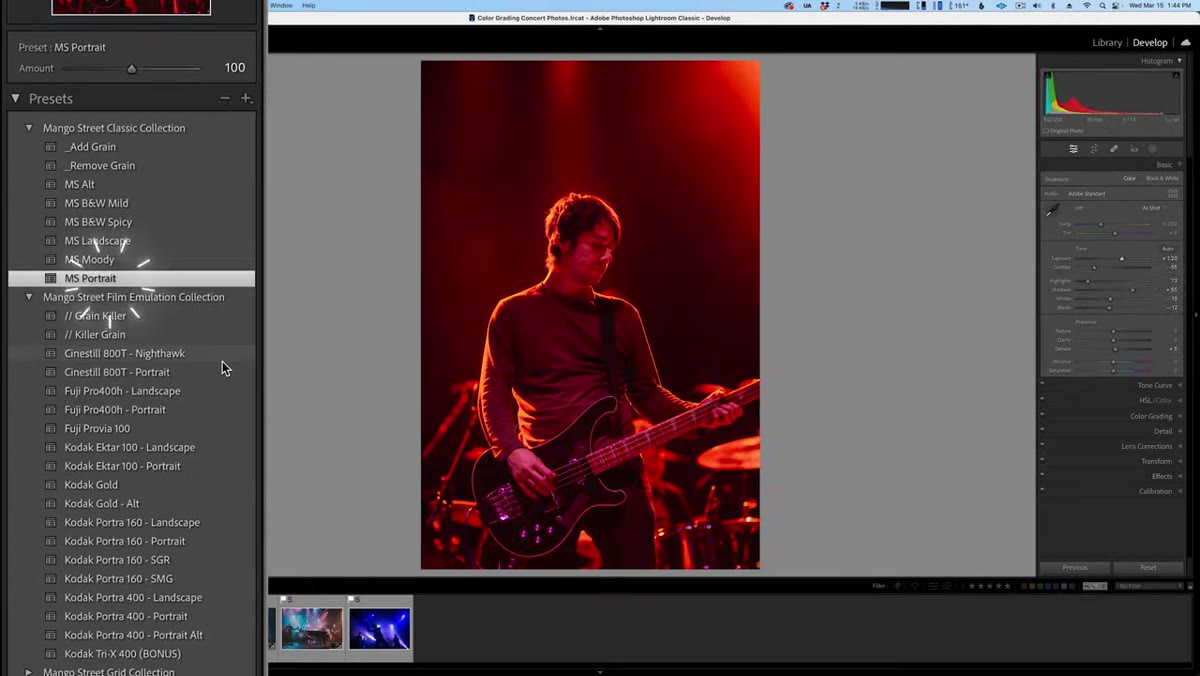Select the Healing brush tool icon
The height and width of the screenshot is (676, 1200).
tap(1114, 149)
